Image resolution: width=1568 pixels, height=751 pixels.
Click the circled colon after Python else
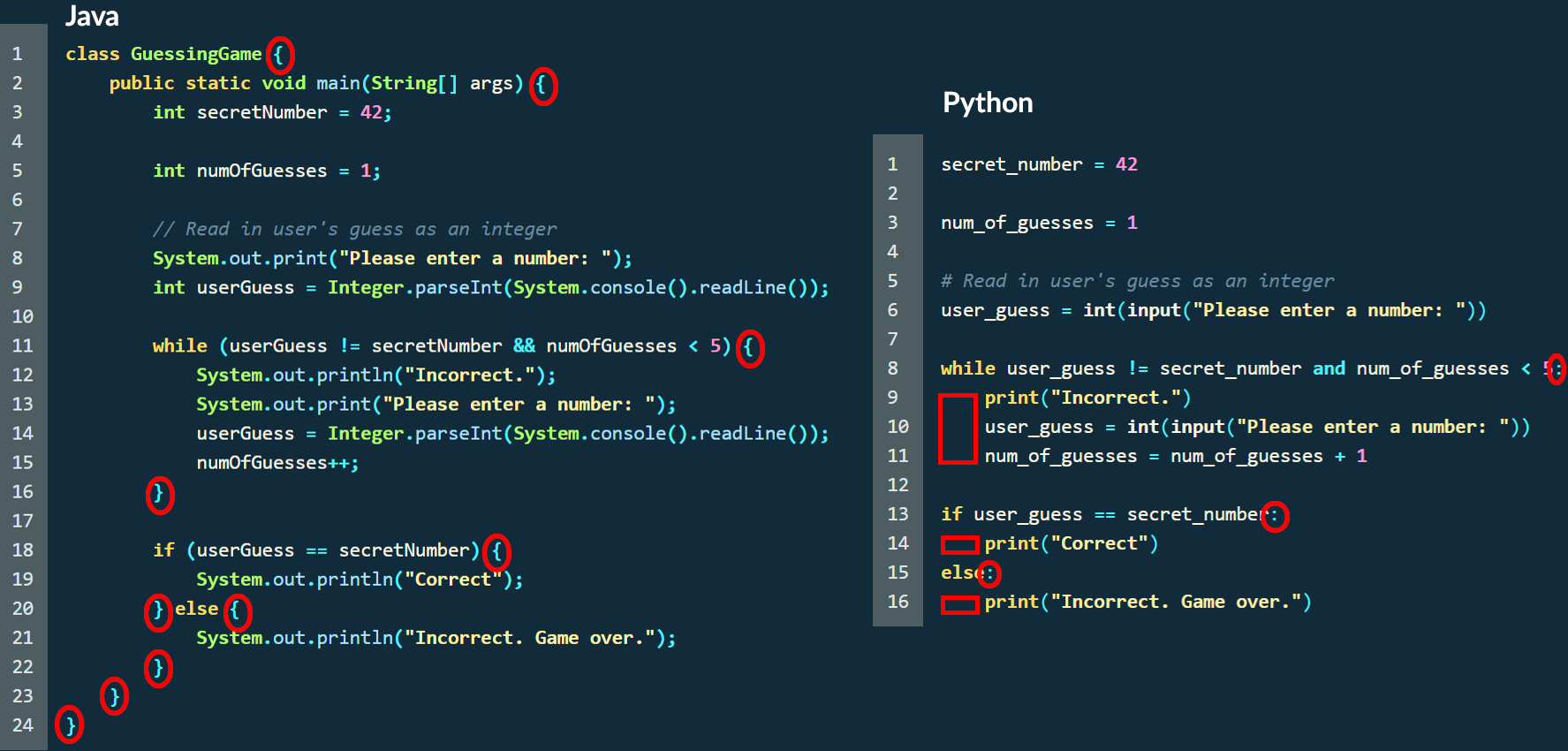(989, 573)
